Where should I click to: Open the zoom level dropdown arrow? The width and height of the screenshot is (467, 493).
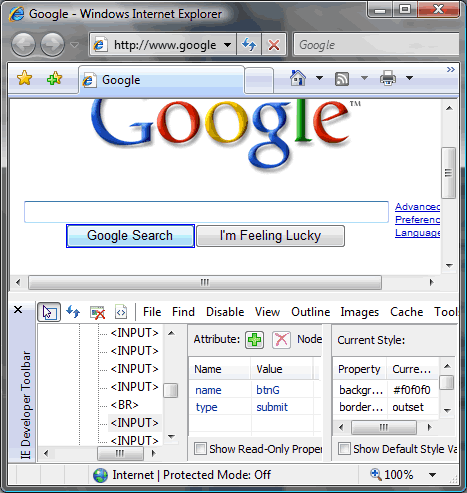pyautogui.click(x=433, y=475)
